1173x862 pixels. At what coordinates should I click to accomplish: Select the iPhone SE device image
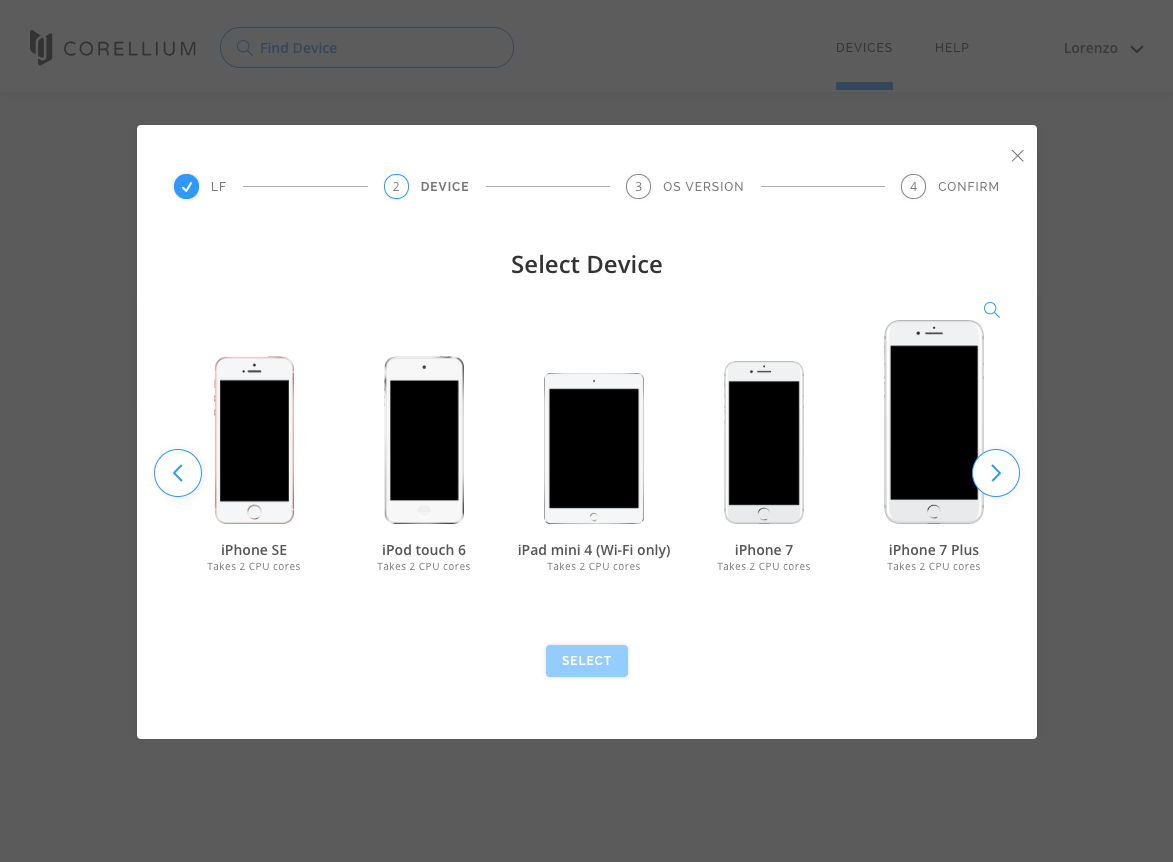254,440
